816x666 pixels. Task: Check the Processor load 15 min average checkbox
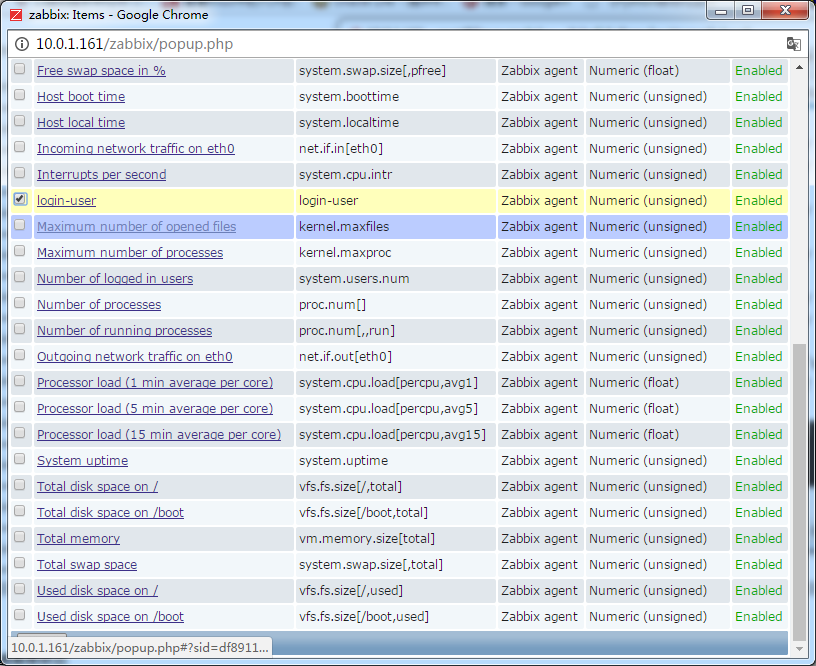(20, 433)
